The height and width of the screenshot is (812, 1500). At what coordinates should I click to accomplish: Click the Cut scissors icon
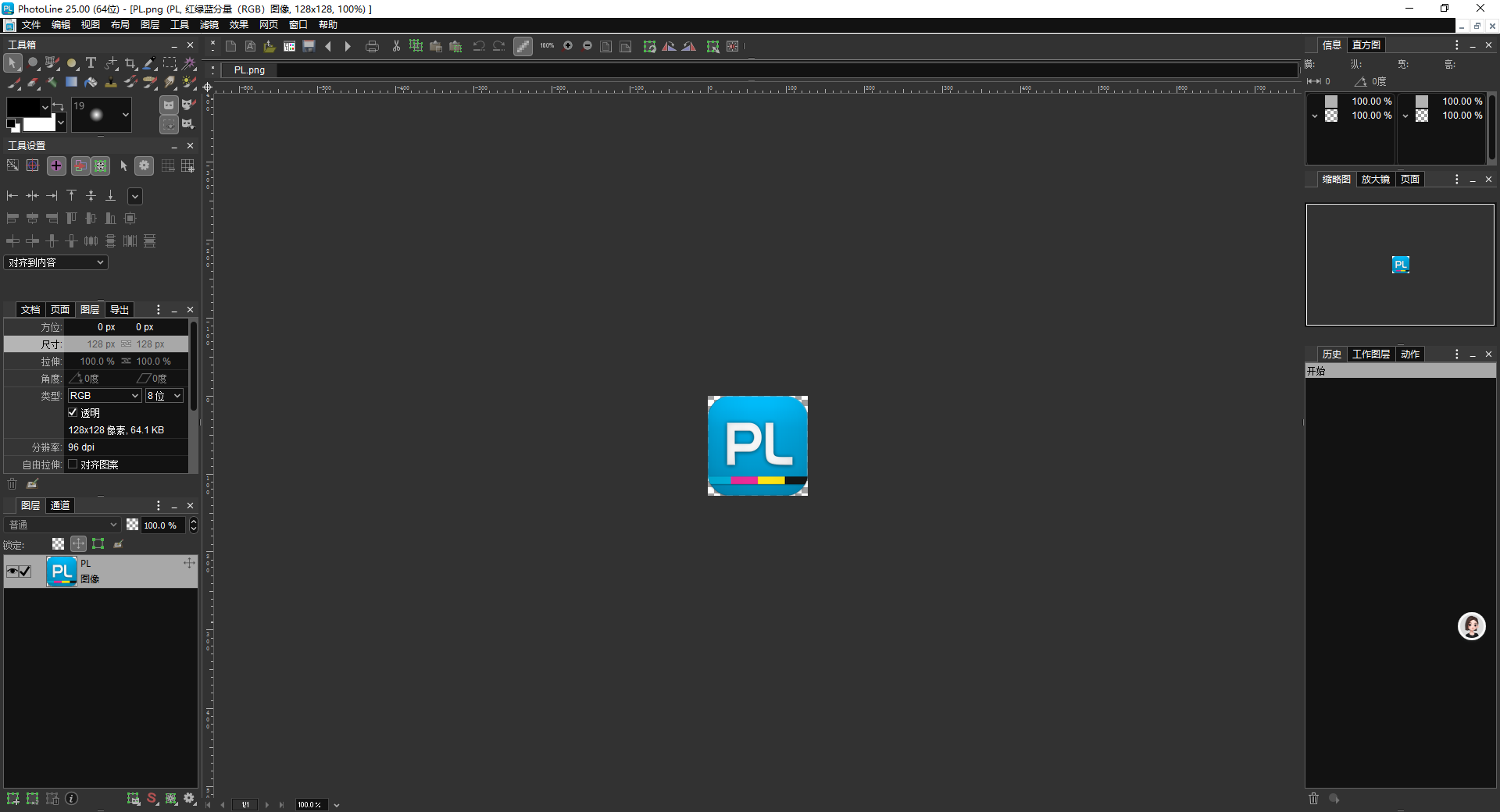(396, 46)
